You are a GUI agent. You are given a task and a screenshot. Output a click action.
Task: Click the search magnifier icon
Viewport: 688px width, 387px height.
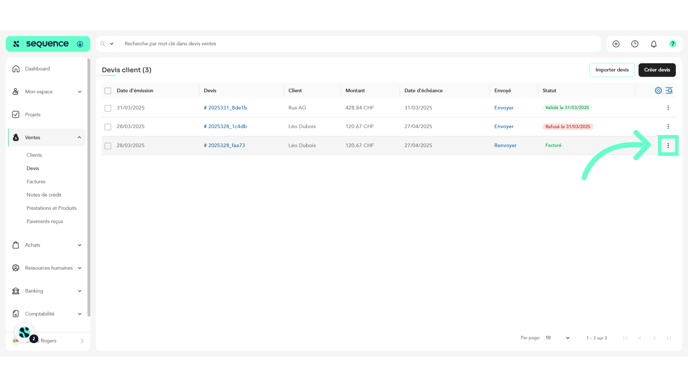tap(103, 44)
